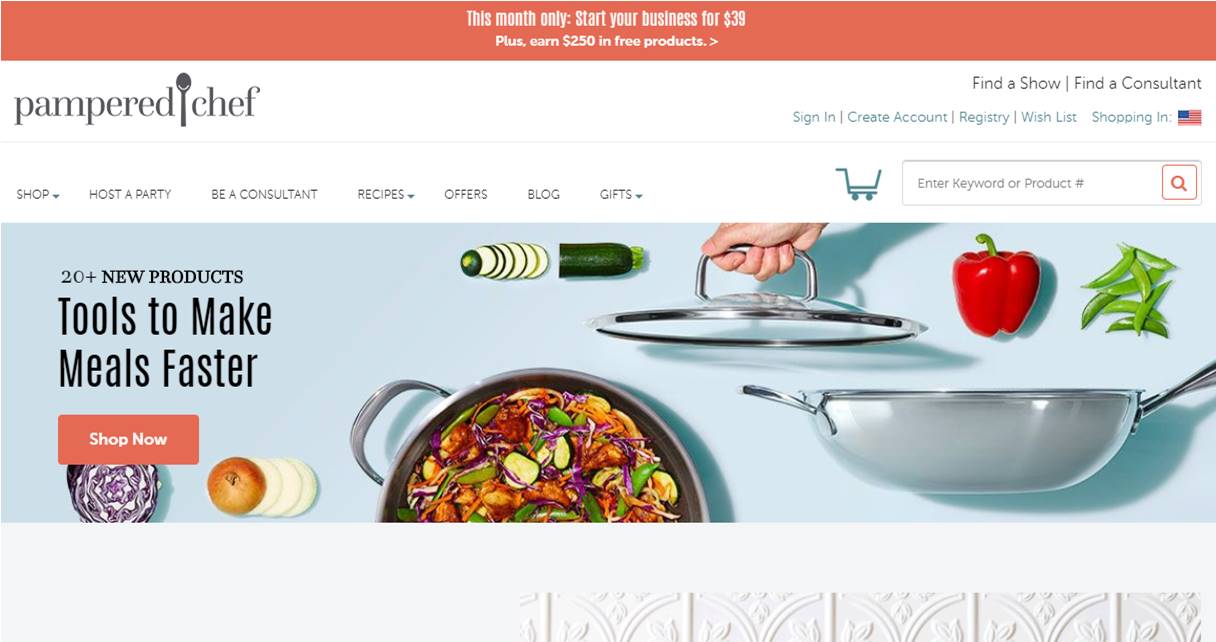Click the Pampered Chef logo
Screen dimensions: 1216x642
pos(137,102)
